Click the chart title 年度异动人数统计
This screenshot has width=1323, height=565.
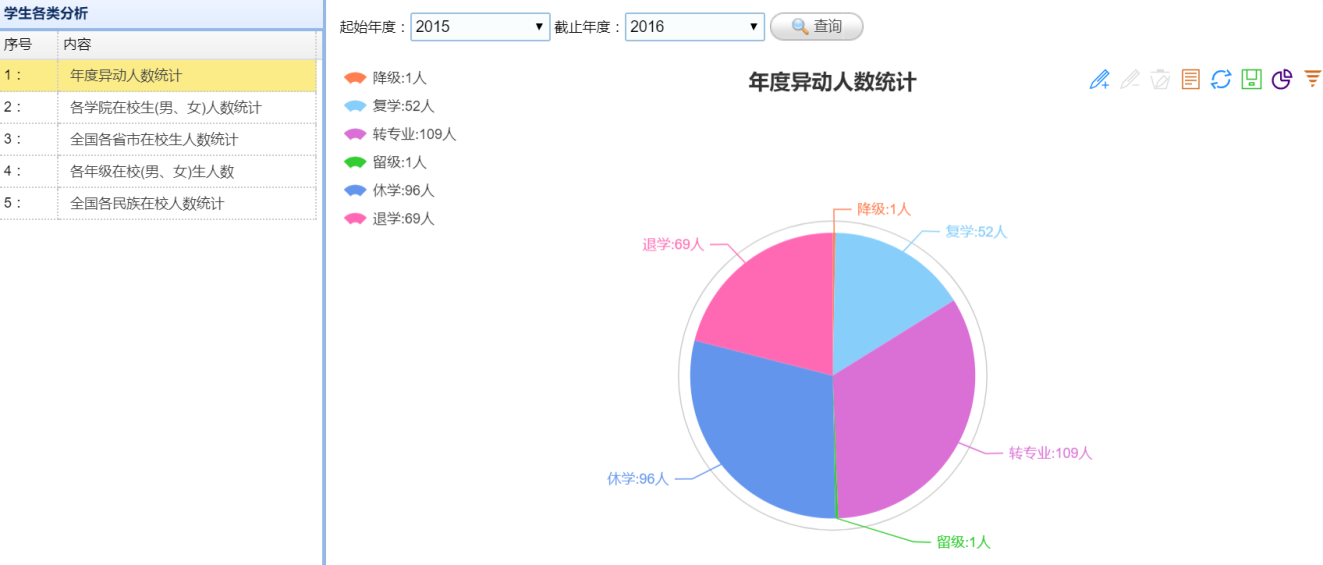click(832, 82)
